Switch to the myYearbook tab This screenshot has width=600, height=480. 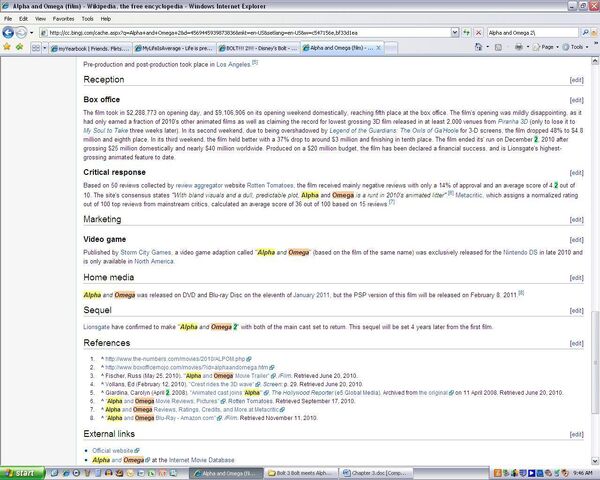point(90,48)
